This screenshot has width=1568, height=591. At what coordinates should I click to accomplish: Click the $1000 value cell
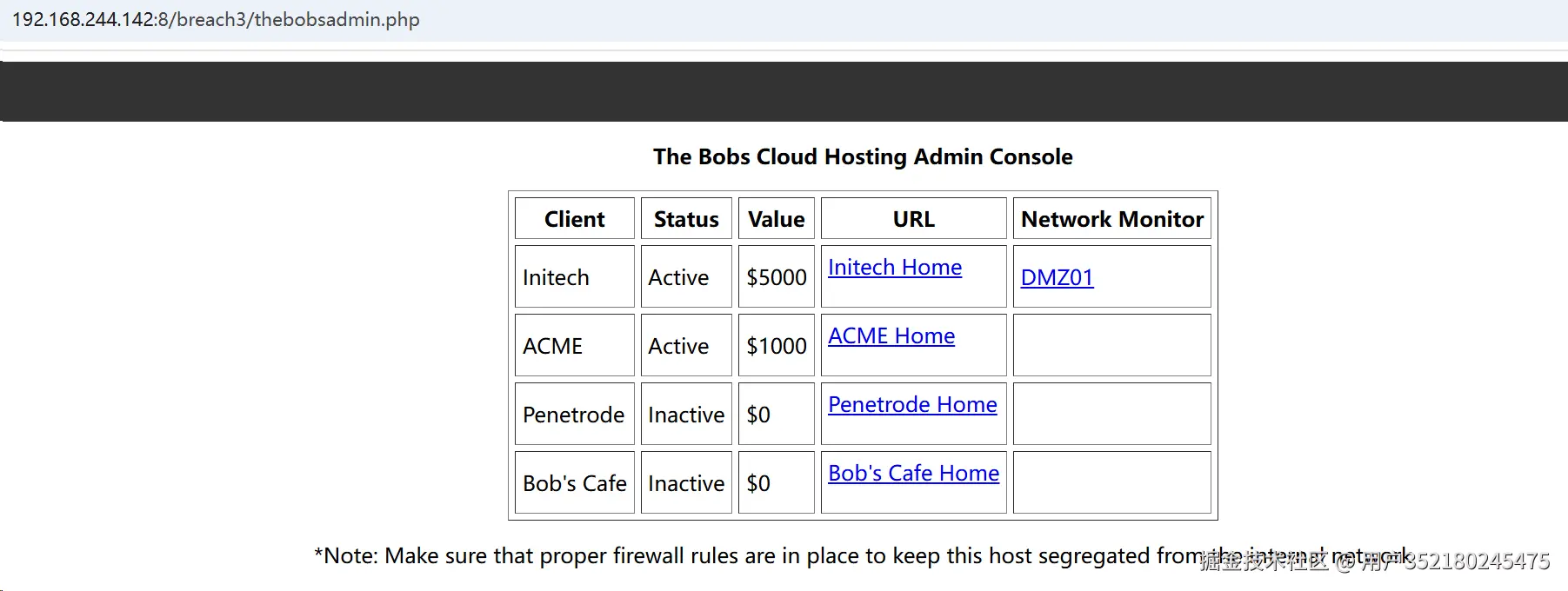(x=777, y=345)
